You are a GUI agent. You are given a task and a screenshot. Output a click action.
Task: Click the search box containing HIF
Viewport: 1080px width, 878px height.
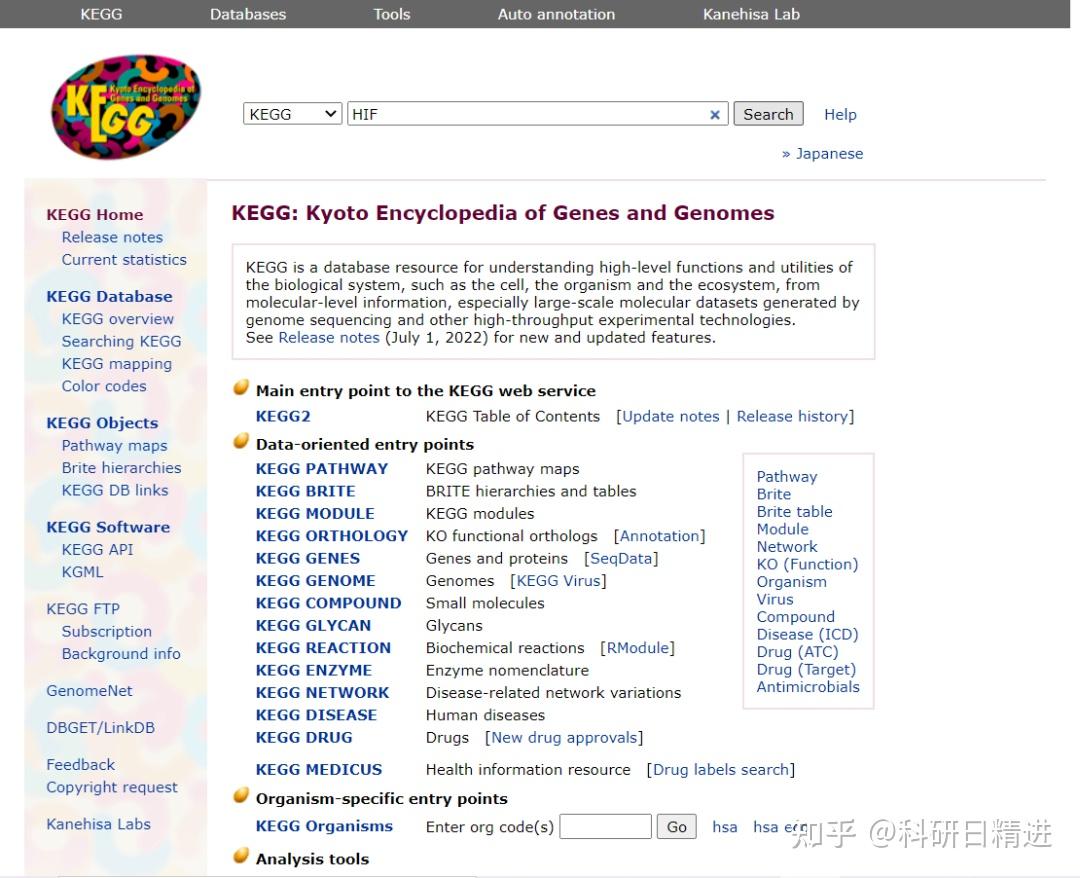tap(537, 114)
